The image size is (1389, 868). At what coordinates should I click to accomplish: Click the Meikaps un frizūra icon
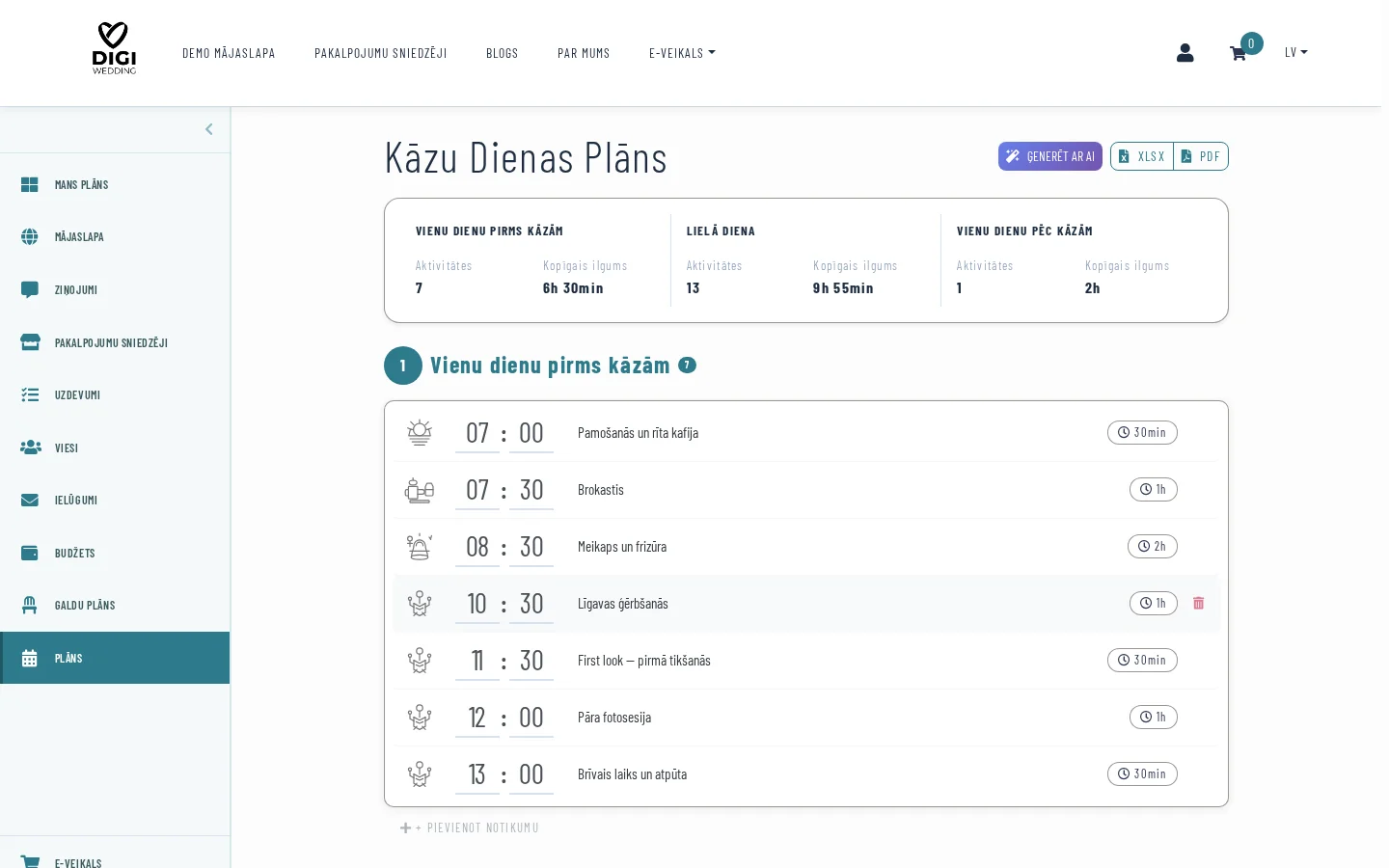[419, 547]
